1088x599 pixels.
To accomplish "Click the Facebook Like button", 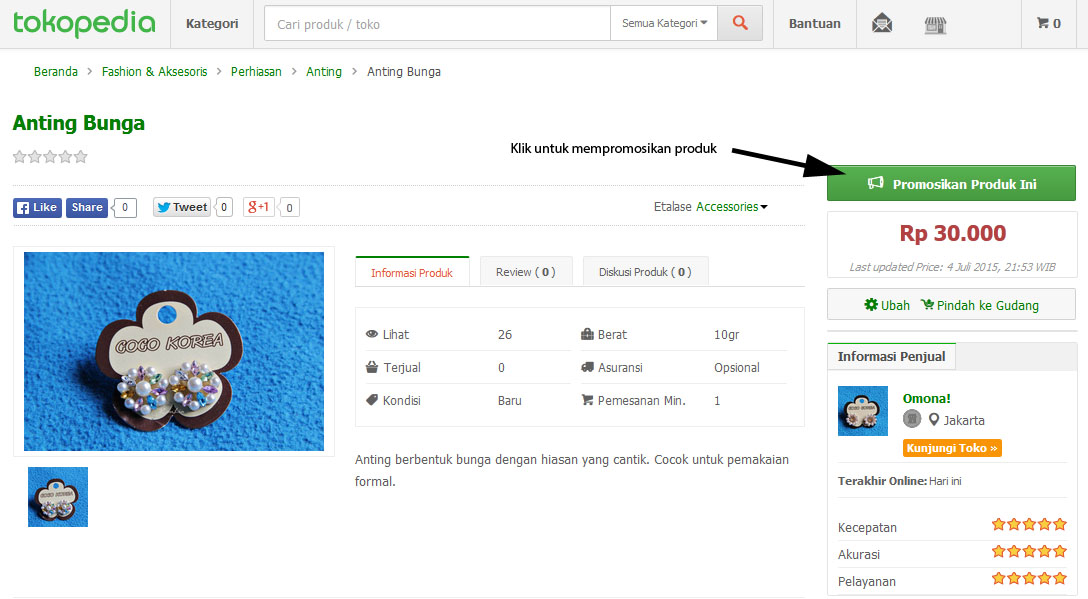I will 37,208.
